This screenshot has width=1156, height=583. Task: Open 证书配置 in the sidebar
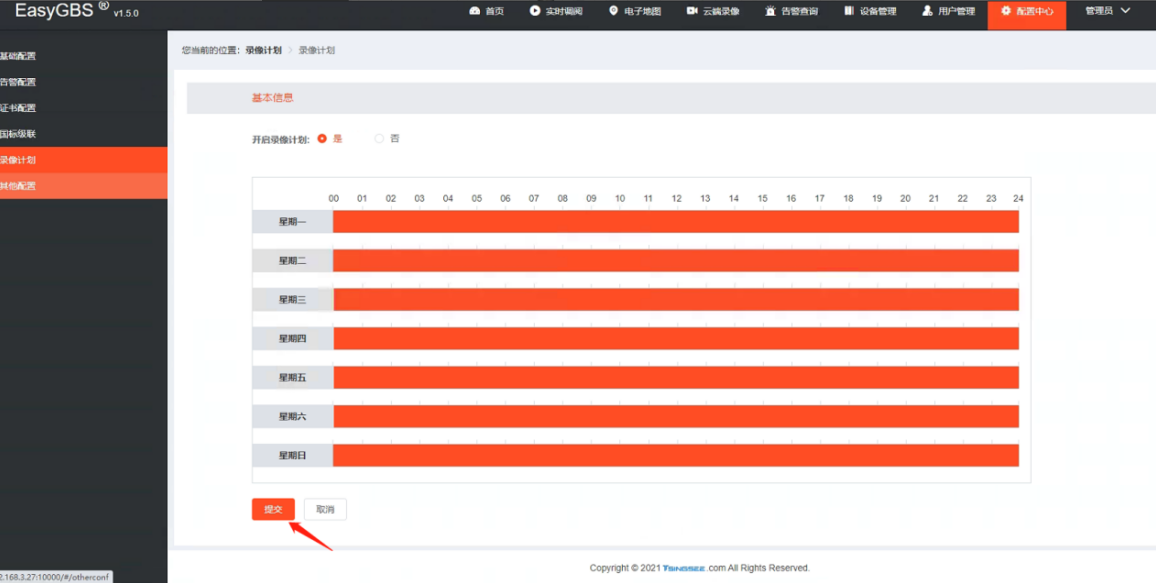(x=83, y=108)
